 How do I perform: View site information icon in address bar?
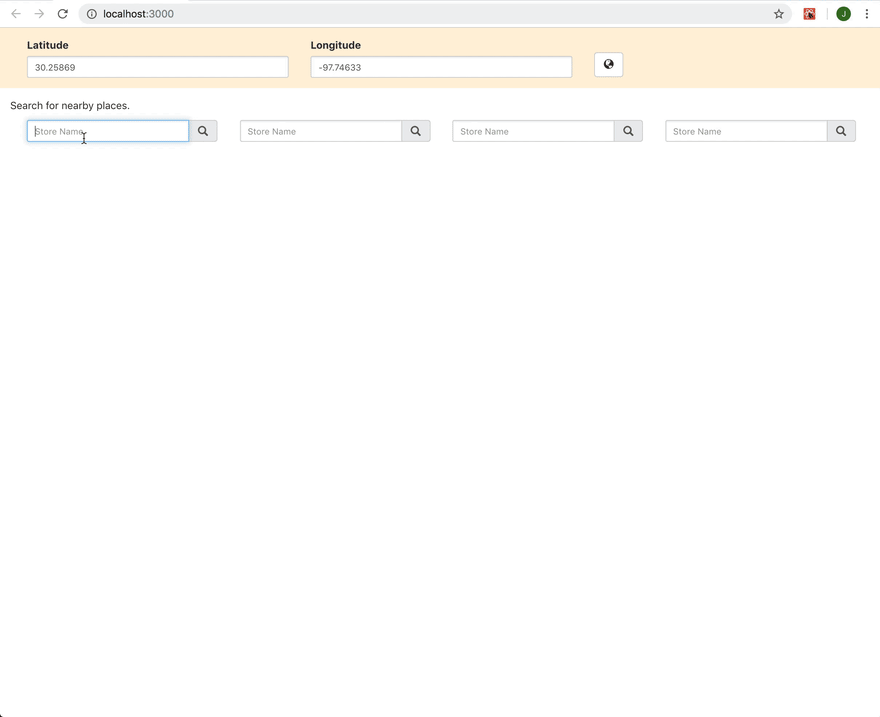[91, 14]
